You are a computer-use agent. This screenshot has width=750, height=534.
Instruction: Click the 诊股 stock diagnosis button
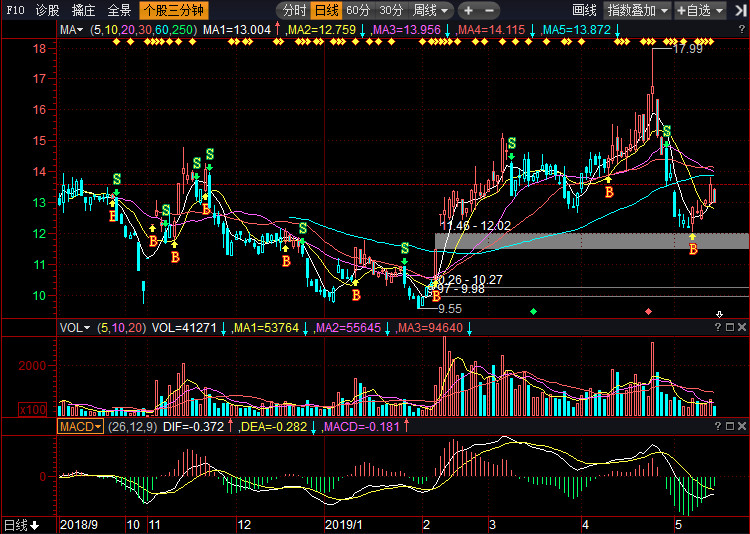[x=47, y=11]
